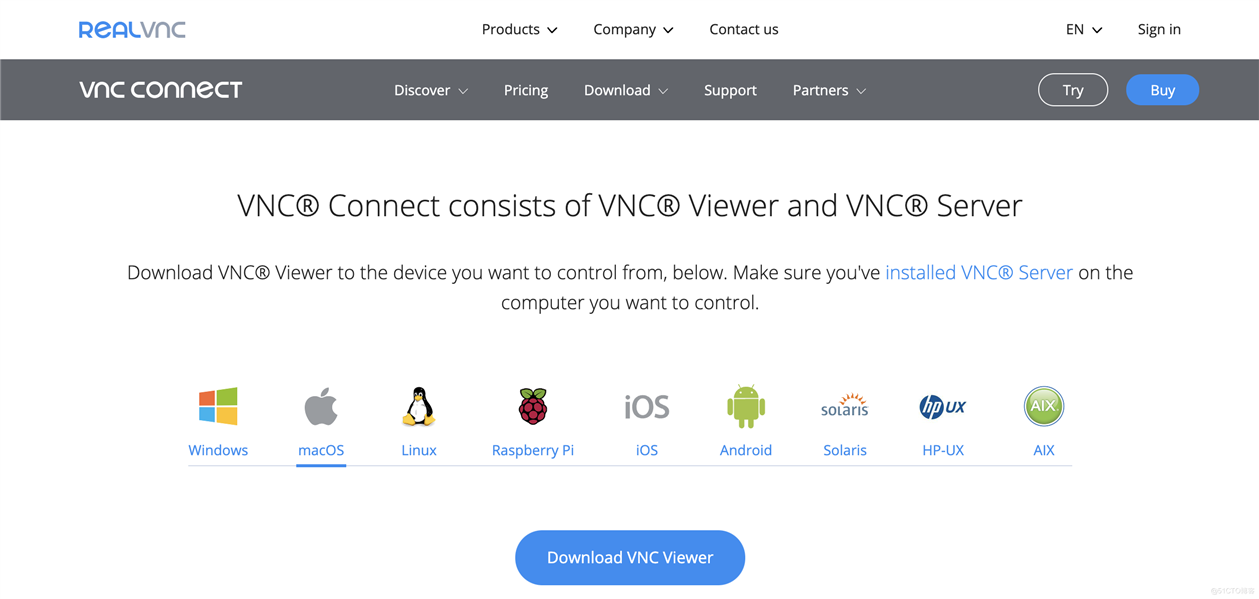Expand the Discover menu
This screenshot has width=1259, height=599.
tap(431, 90)
